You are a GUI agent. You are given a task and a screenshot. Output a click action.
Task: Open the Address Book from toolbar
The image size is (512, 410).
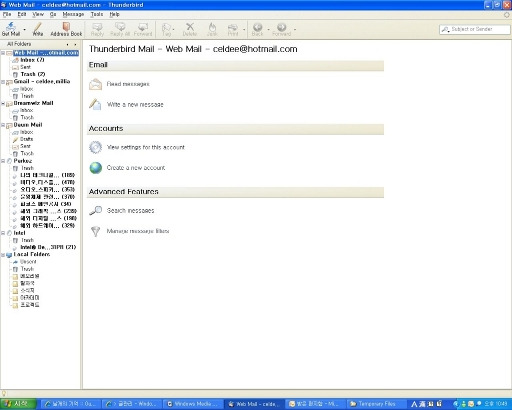pyautogui.click(x=66, y=29)
